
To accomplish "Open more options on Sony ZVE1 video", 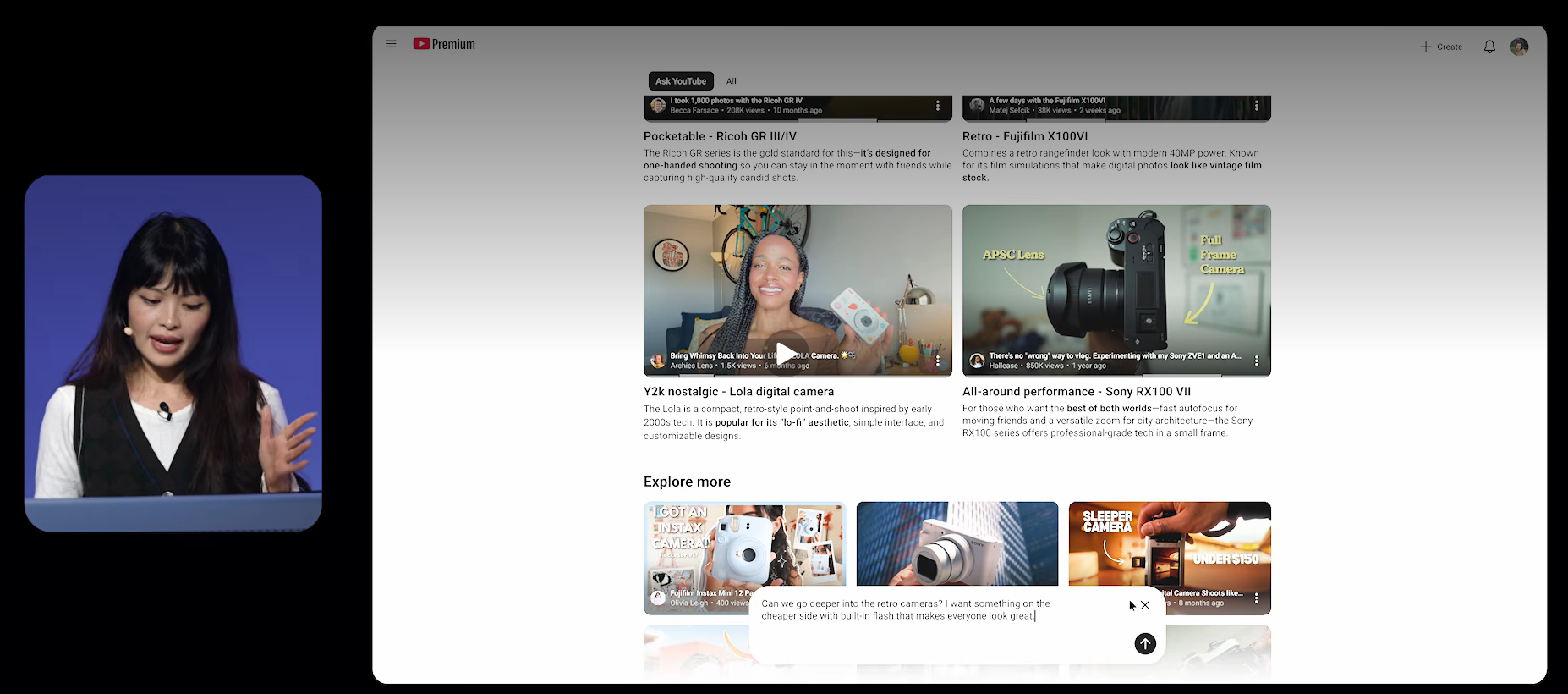I will tap(1256, 361).
